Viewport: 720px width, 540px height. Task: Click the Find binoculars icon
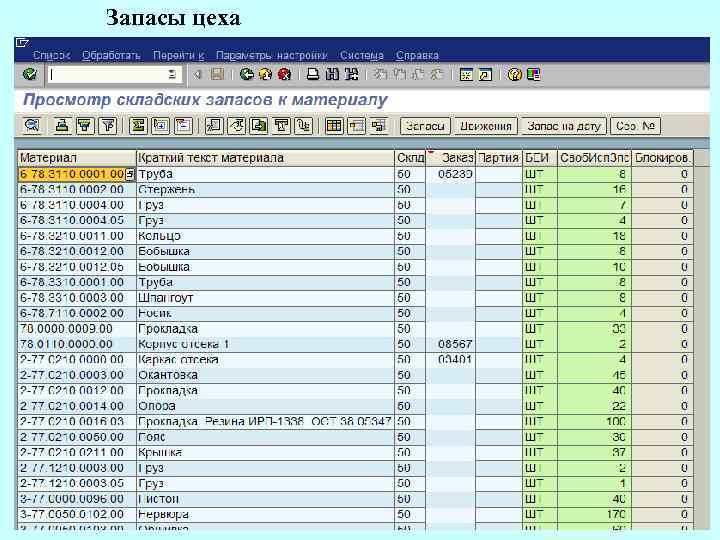pos(332,74)
